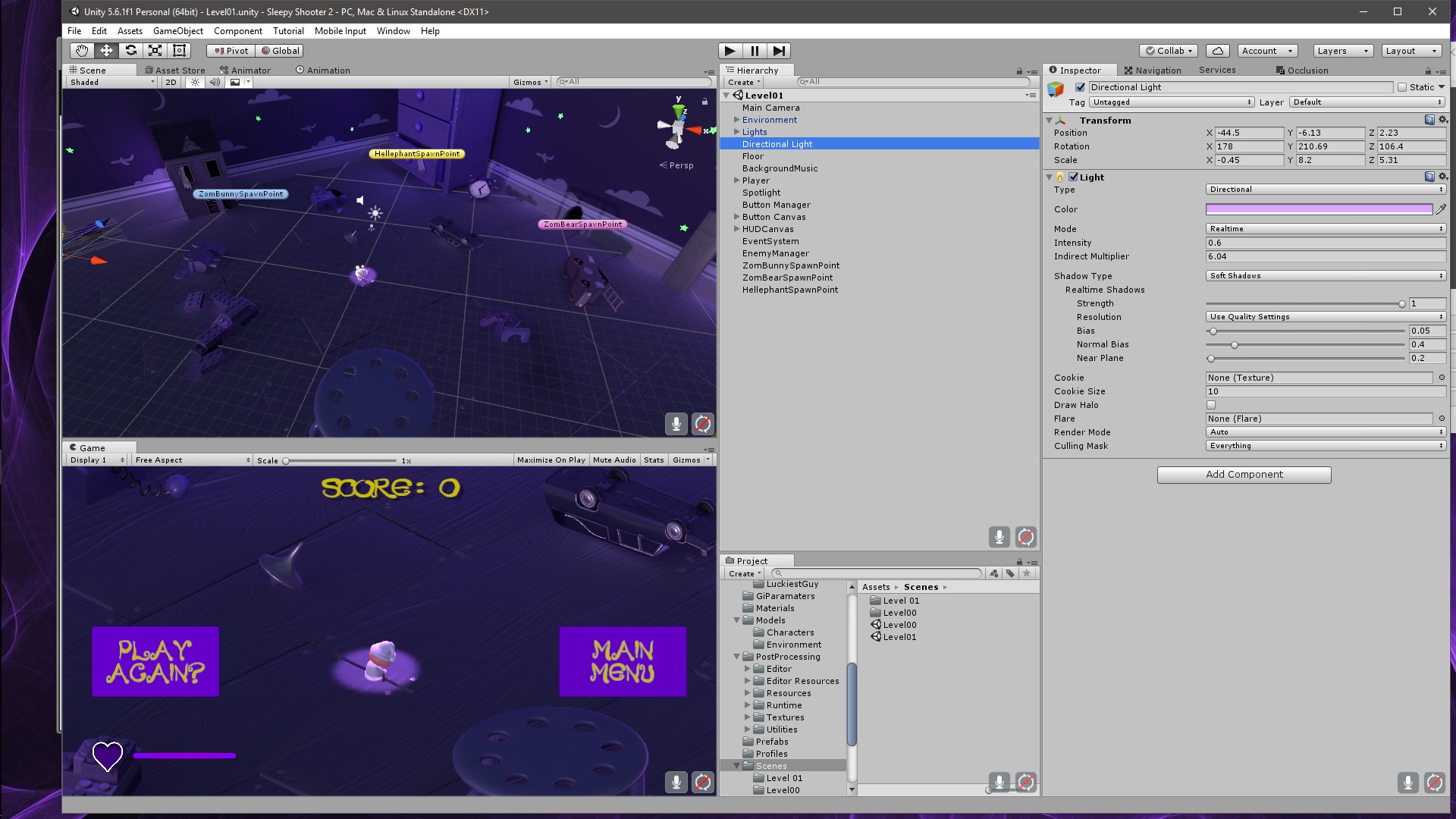1456x819 pixels.
Task: Open the light Color swatch
Action: click(1319, 209)
